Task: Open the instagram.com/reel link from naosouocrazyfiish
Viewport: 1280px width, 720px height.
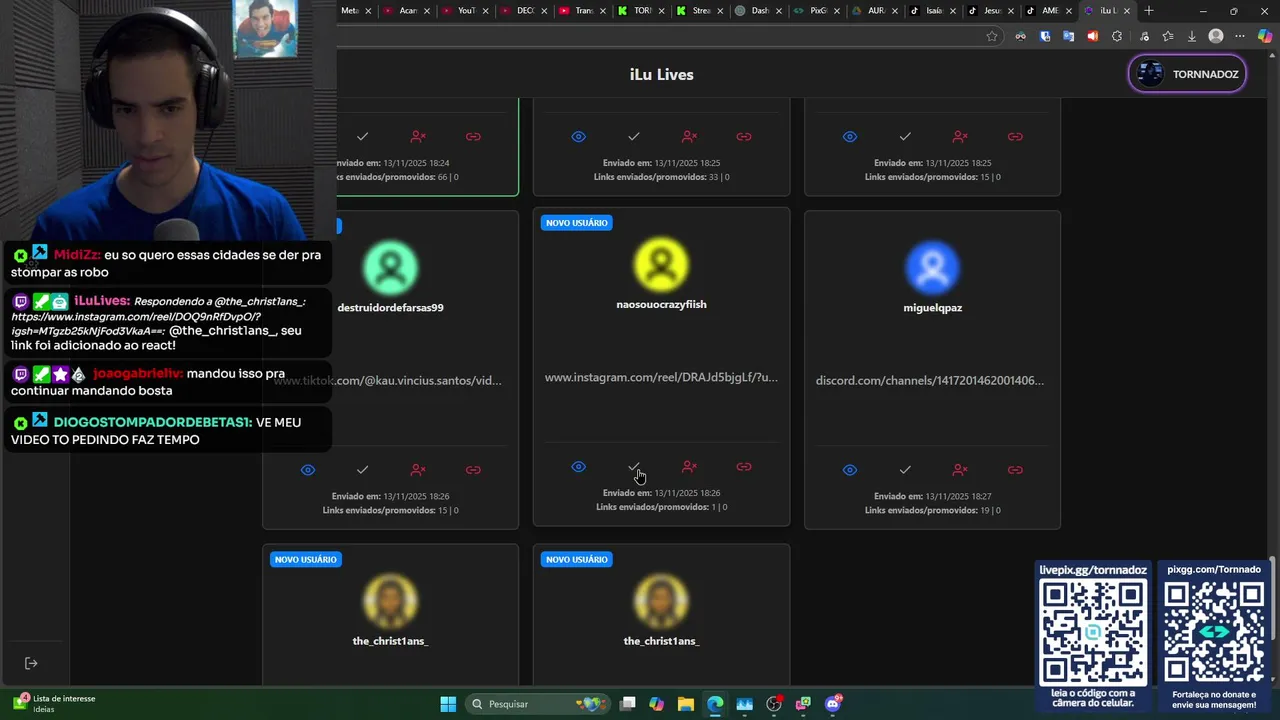Action: pos(661,377)
